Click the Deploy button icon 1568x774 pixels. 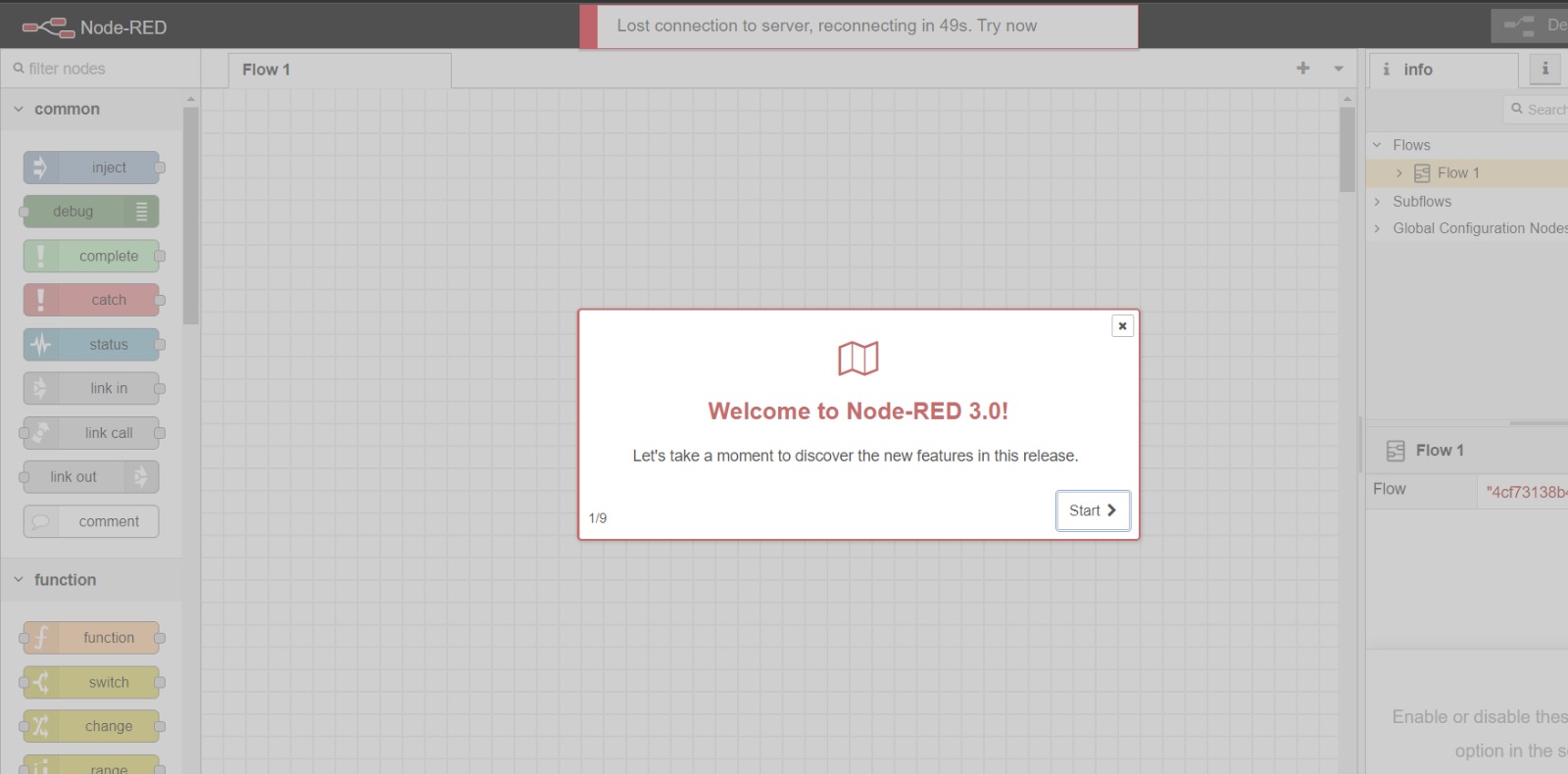click(x=1520, y=25)
